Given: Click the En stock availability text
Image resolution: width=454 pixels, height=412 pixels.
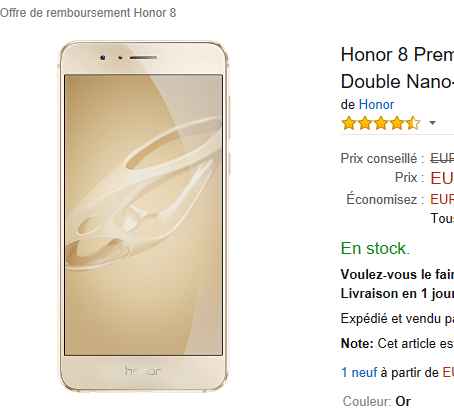Looking at the screenshot, I should (375, 248).
